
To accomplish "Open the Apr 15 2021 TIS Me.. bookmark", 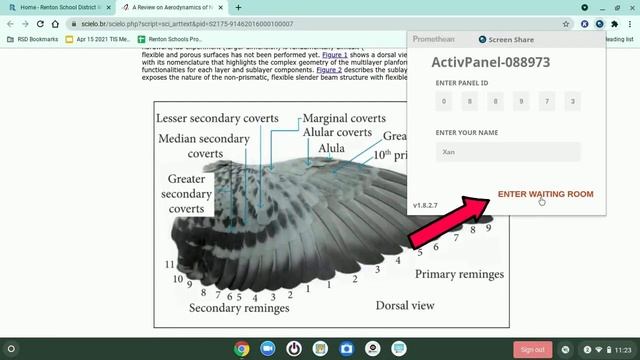I will (x=98, y=39).
